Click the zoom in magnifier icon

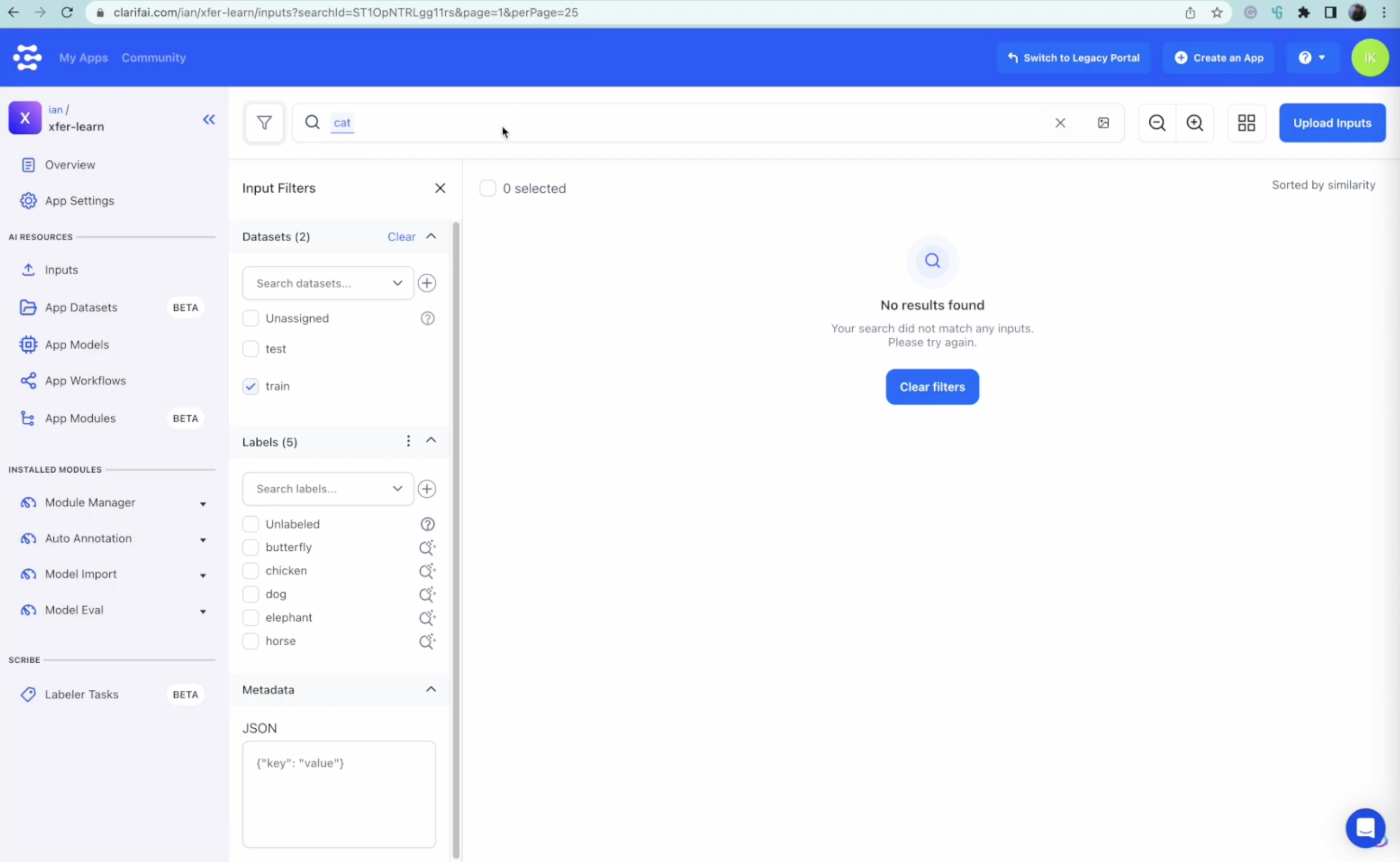(1194, 122)
